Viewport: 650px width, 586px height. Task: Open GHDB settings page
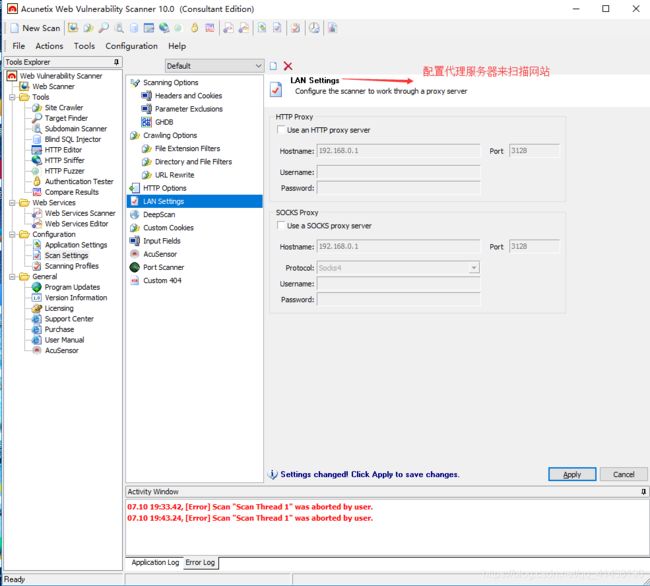click(x=164, y=122)
